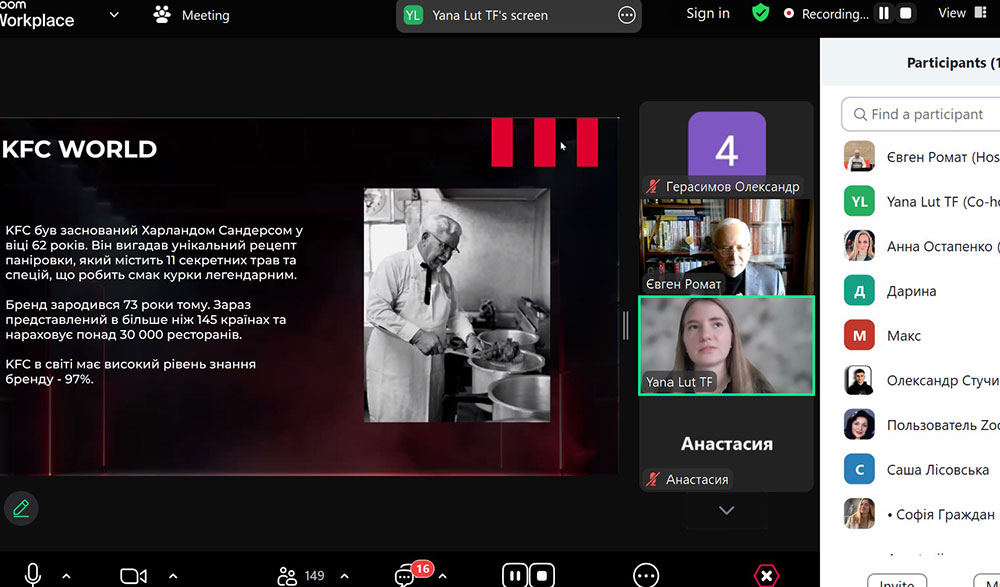Select Дарина in participants list

click(920, 291)
